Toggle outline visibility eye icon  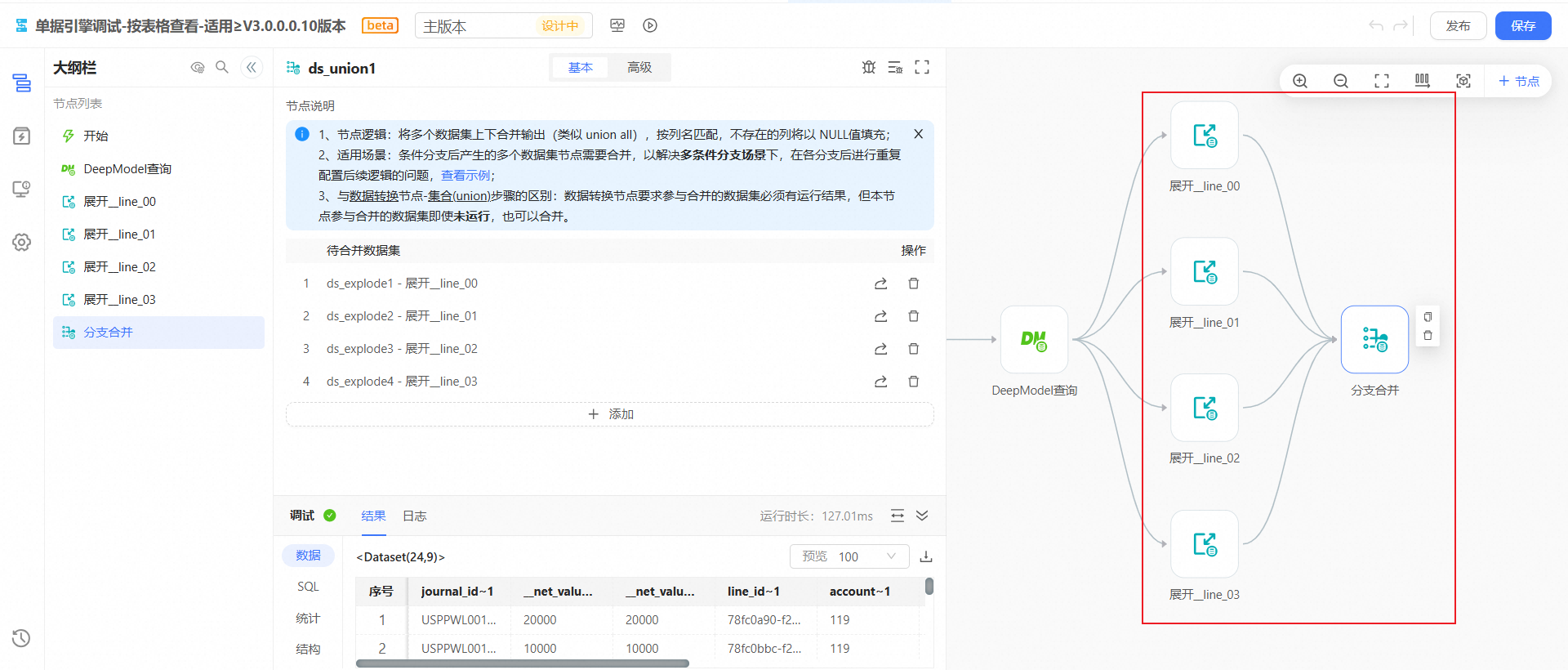click(198, 68)
